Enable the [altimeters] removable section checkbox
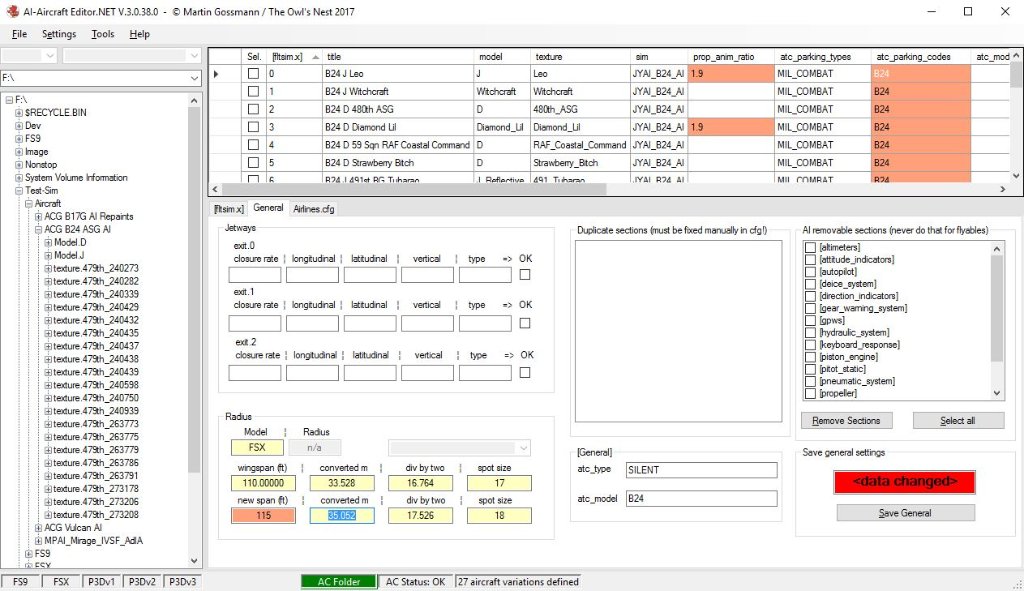1024x591 pixels. pos(811,247)
